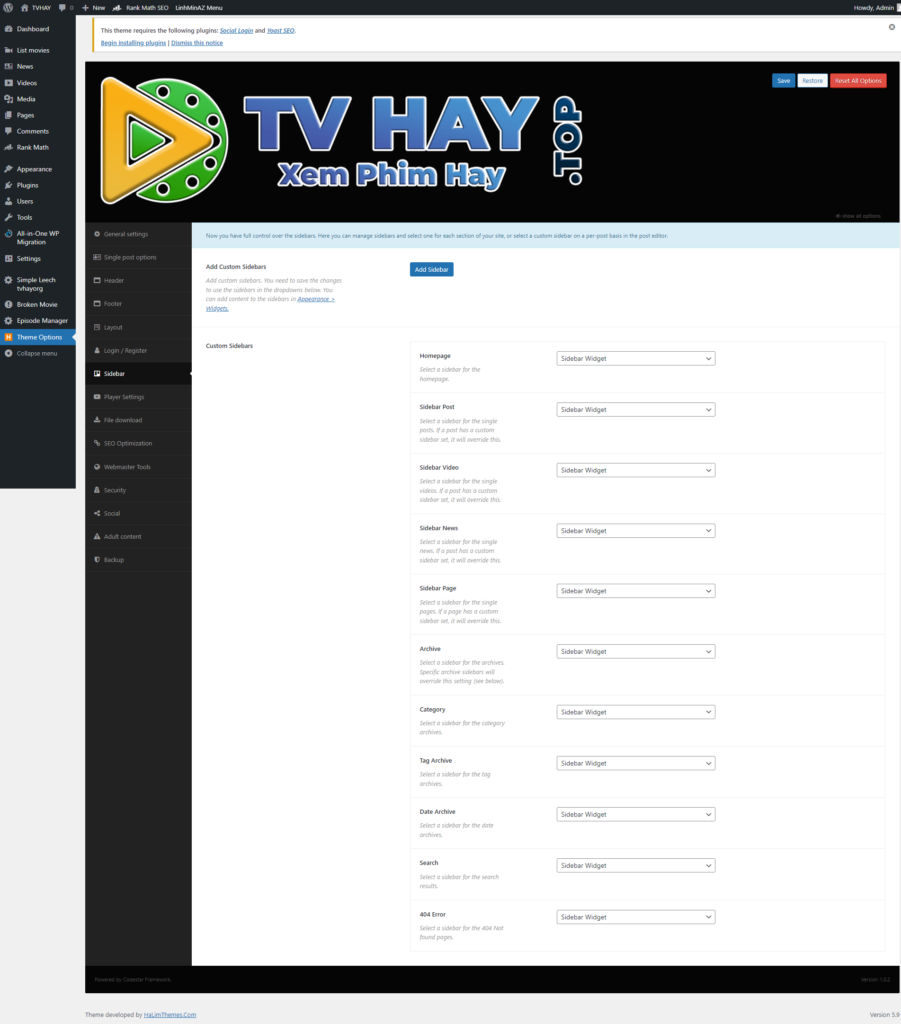The image size is (901, 1024).
Task: Open the News admin menu item
Action: 38,67
